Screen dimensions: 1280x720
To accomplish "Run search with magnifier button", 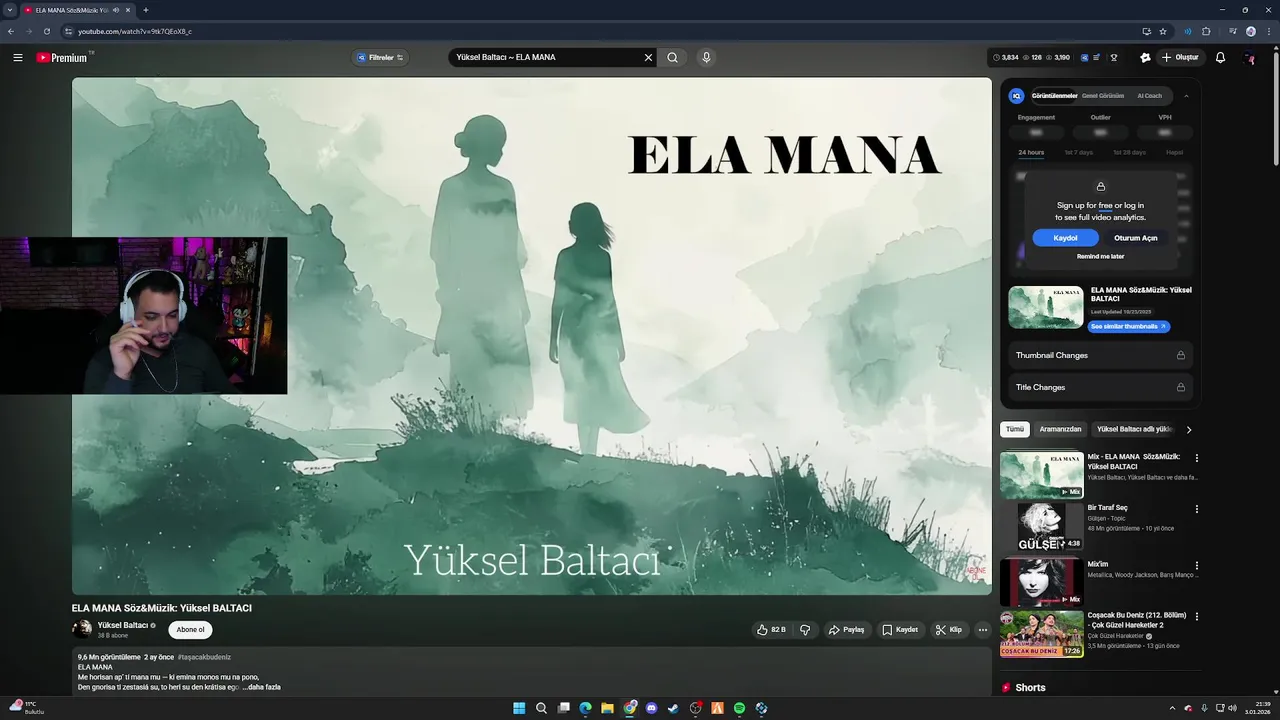I will [673, 58].
